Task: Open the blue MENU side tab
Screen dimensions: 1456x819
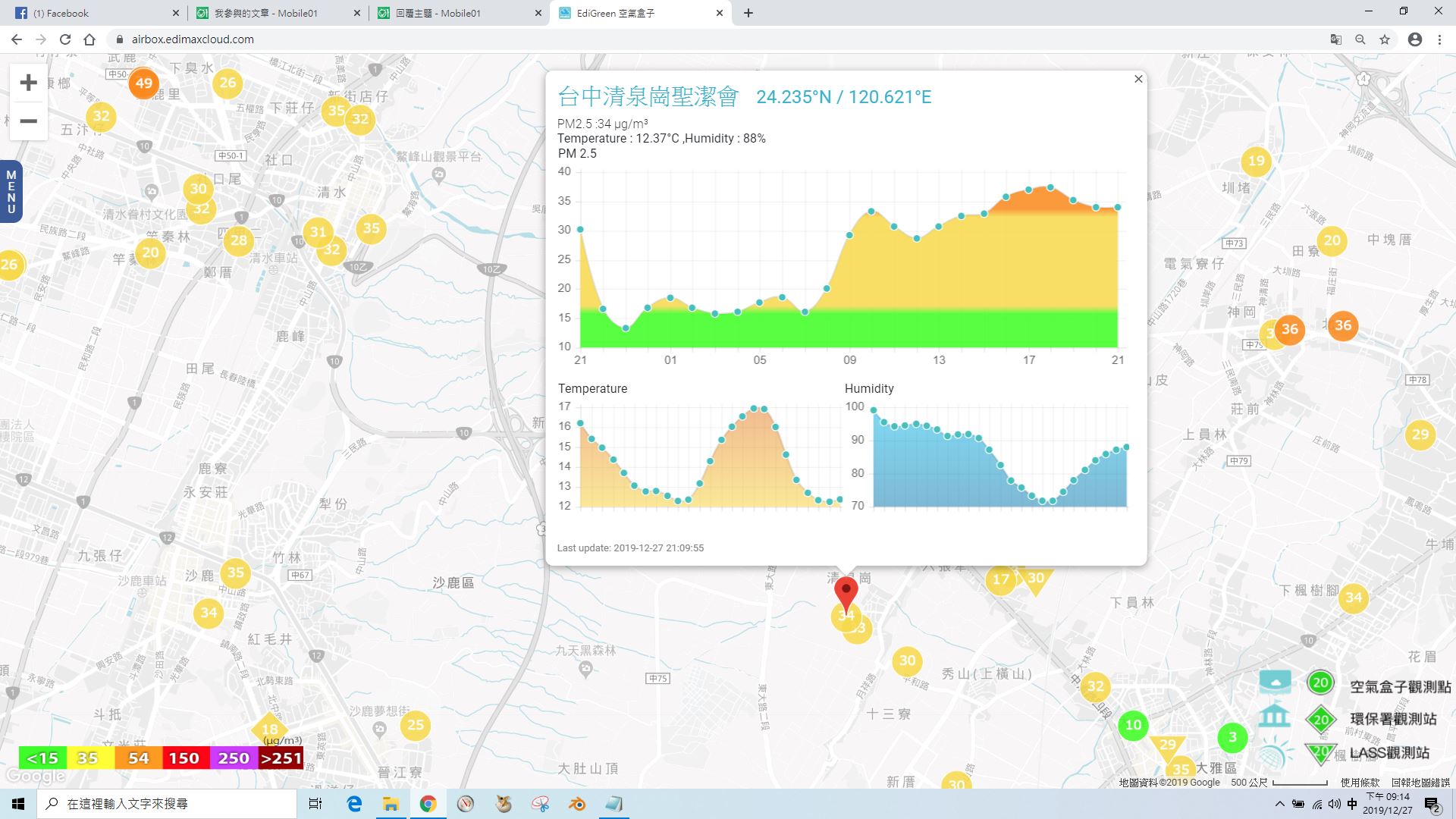Action: [11, 191]
